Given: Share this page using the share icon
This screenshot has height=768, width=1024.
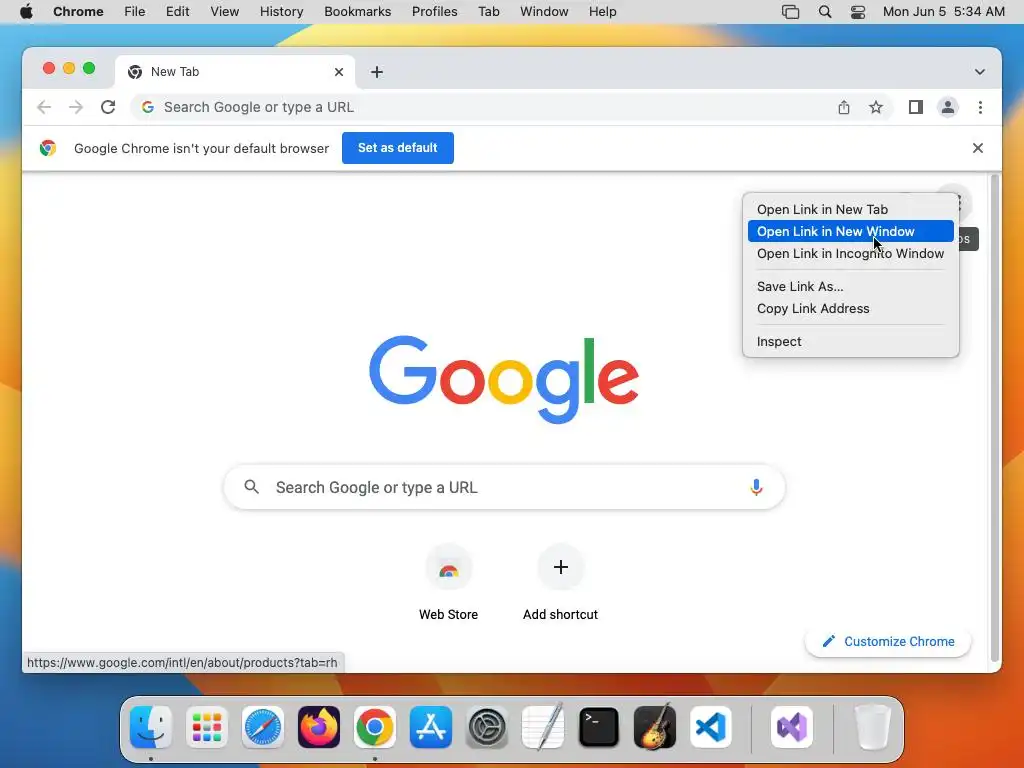Looking at the screenshot, I should (x=844, y=107).
